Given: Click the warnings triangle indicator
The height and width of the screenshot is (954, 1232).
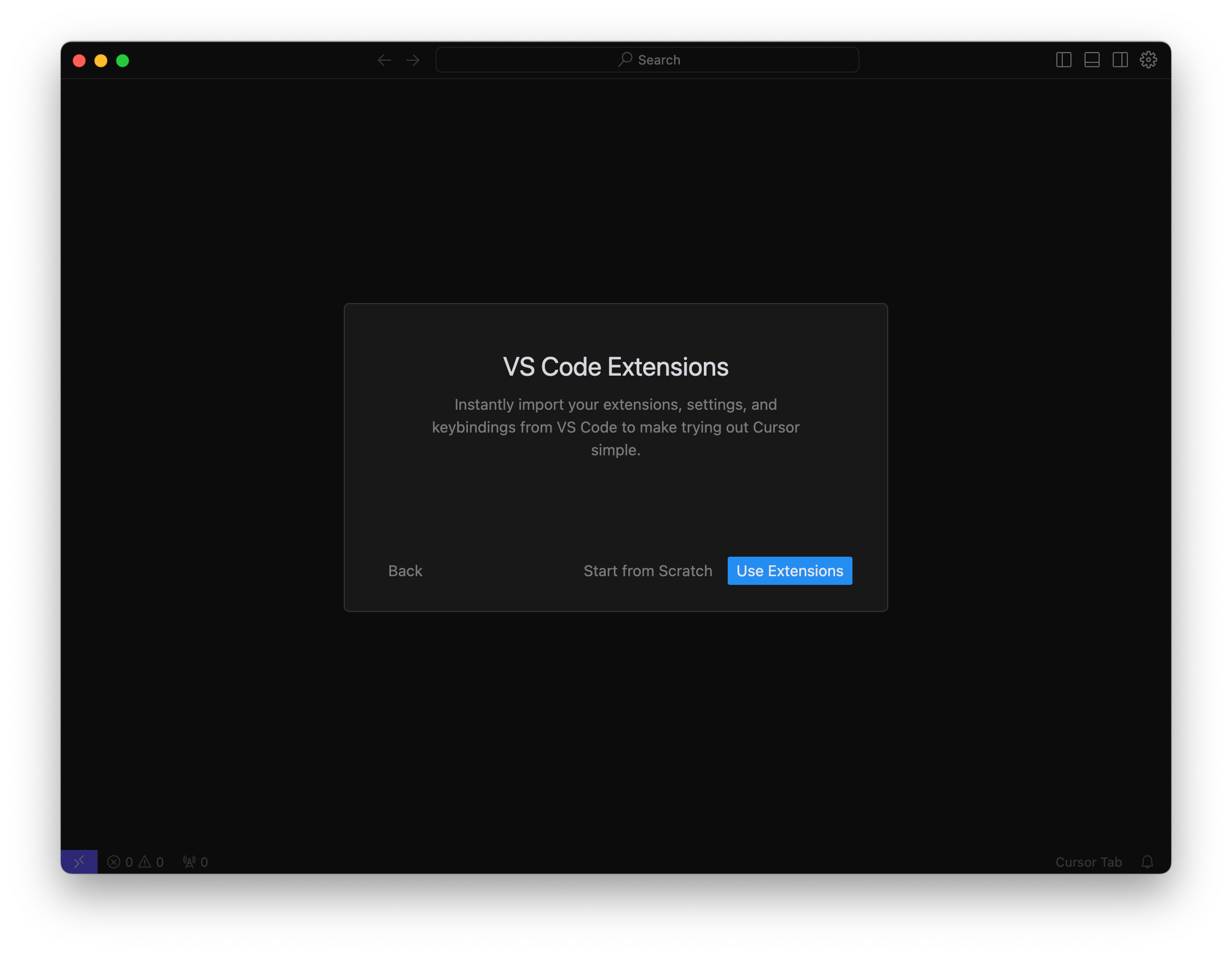Looking at the screenshot, I should [145, 861].
